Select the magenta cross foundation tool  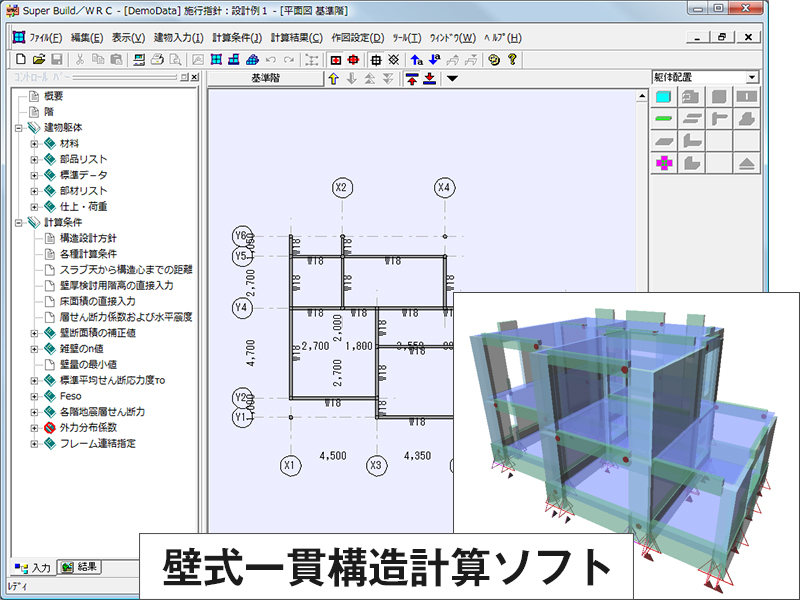pyautogui.click(x=662, y=162)
